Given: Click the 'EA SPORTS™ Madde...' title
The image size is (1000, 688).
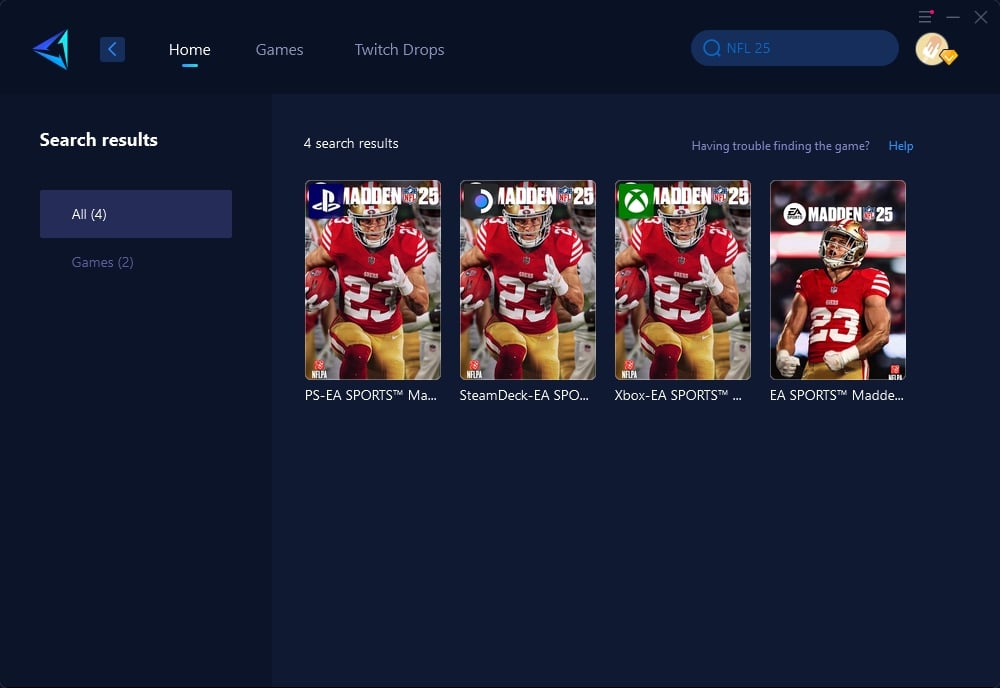Looking at the screenshot, I should pos(837,395).
